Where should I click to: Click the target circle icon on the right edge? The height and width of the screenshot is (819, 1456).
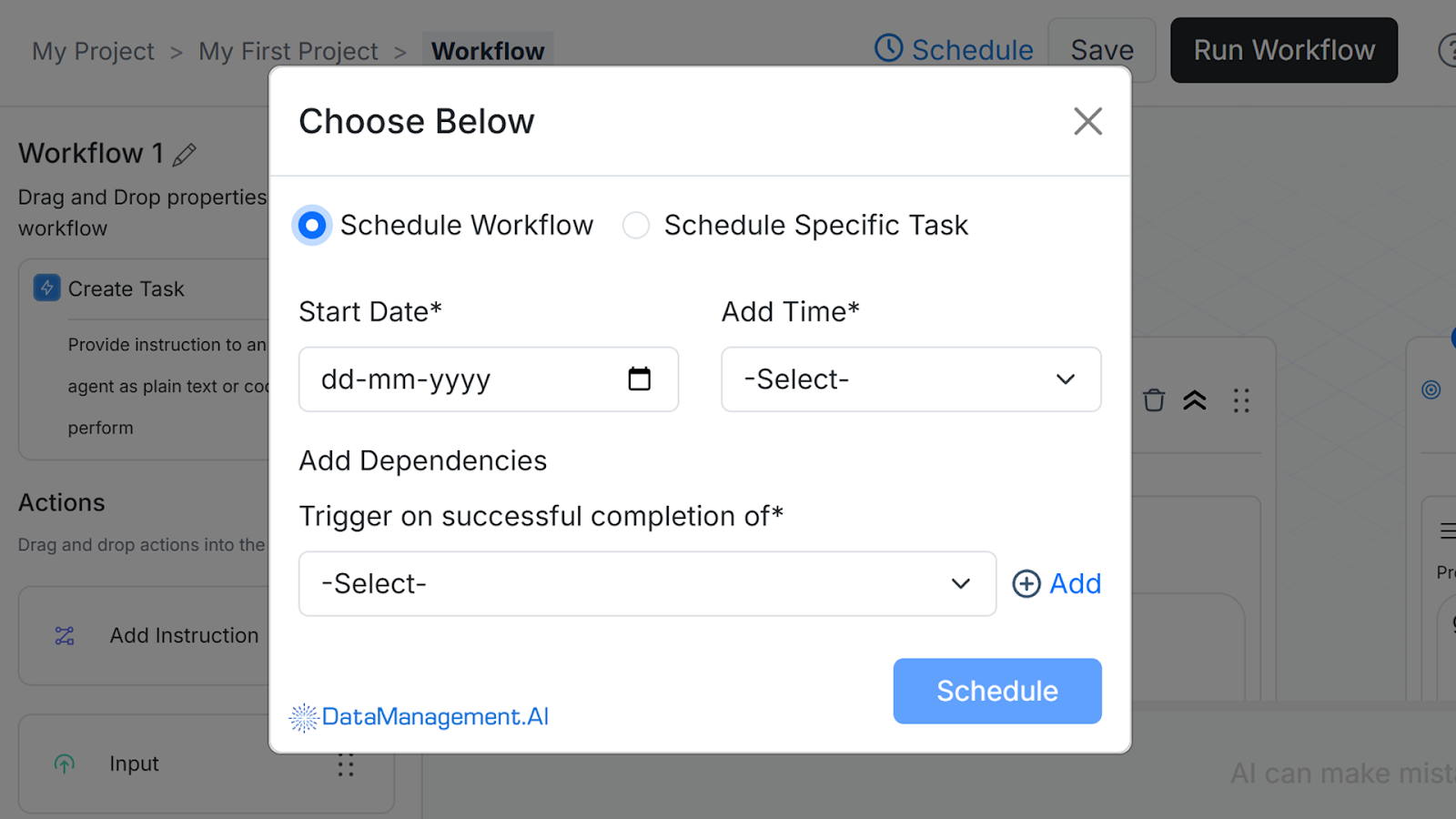point(1431,389)
